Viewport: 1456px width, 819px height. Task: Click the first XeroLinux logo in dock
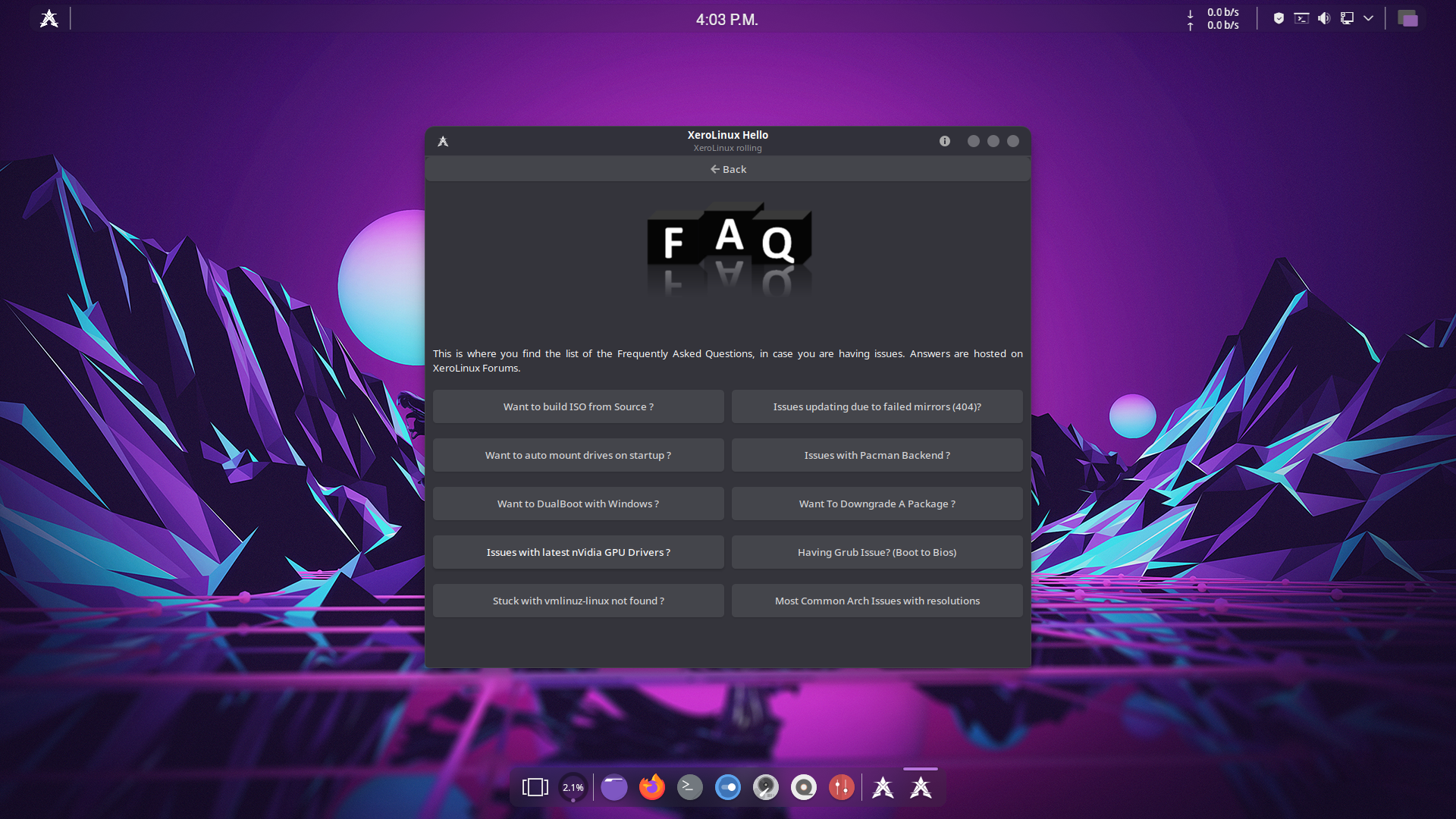(883, 787)
